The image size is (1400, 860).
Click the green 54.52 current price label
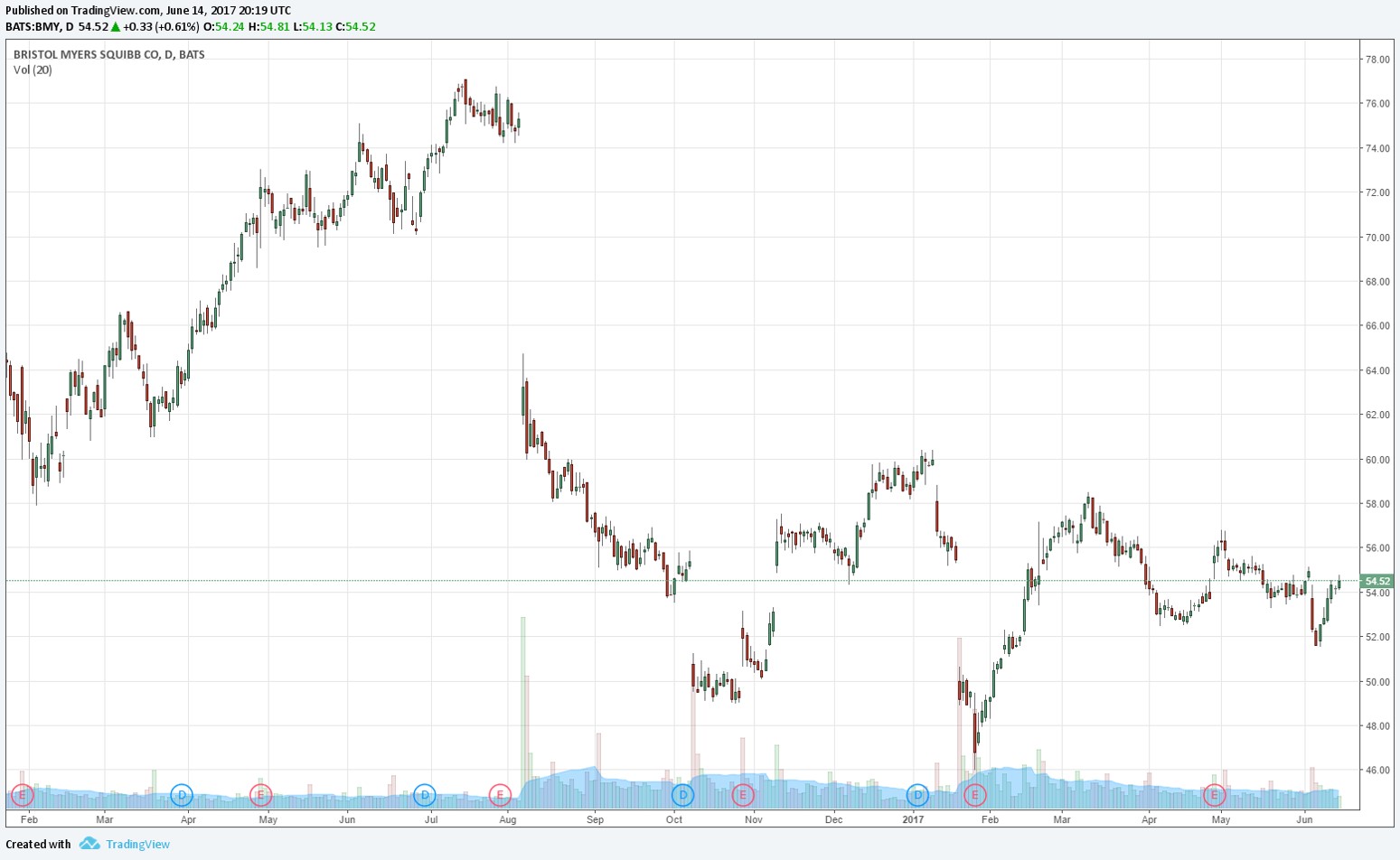tap(1377, 581)
